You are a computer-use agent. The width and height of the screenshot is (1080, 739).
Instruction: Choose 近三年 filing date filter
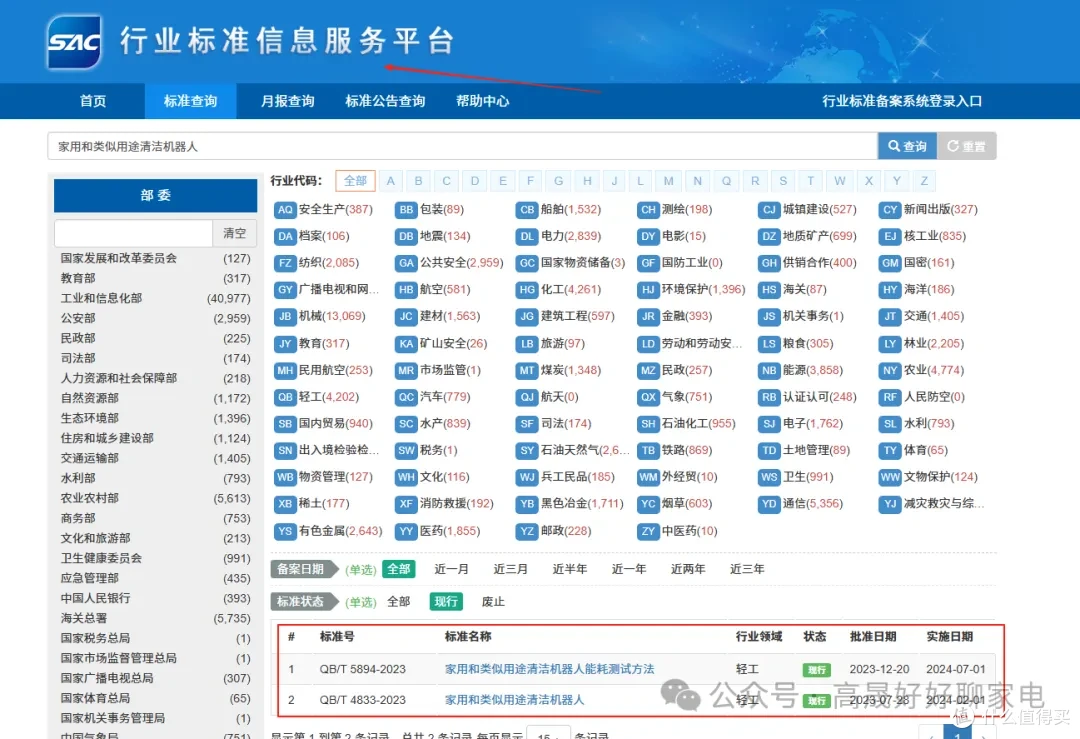pyautogui.click(x=747, y=569)
